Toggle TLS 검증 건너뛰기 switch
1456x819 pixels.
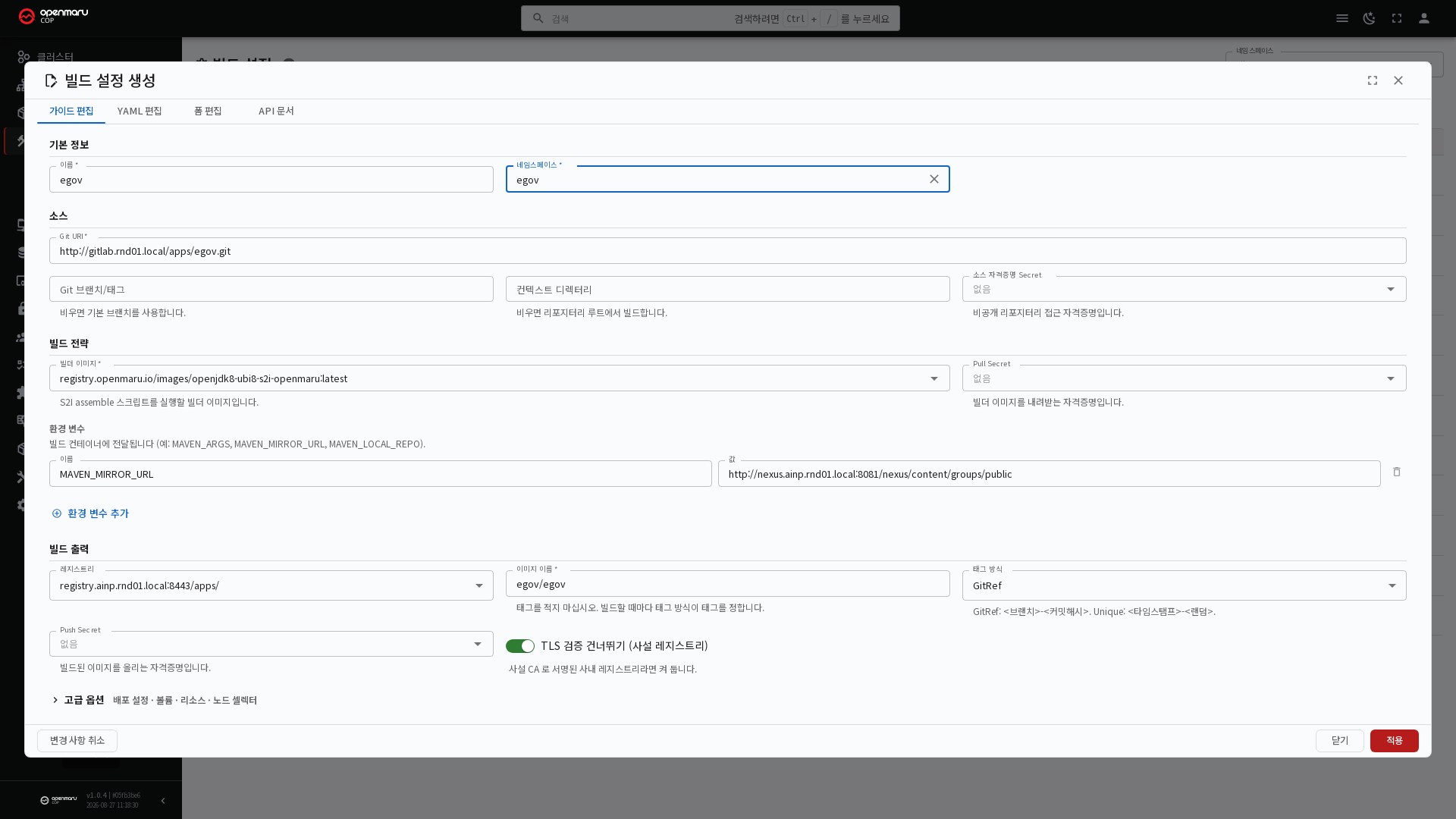pos(520,646)
